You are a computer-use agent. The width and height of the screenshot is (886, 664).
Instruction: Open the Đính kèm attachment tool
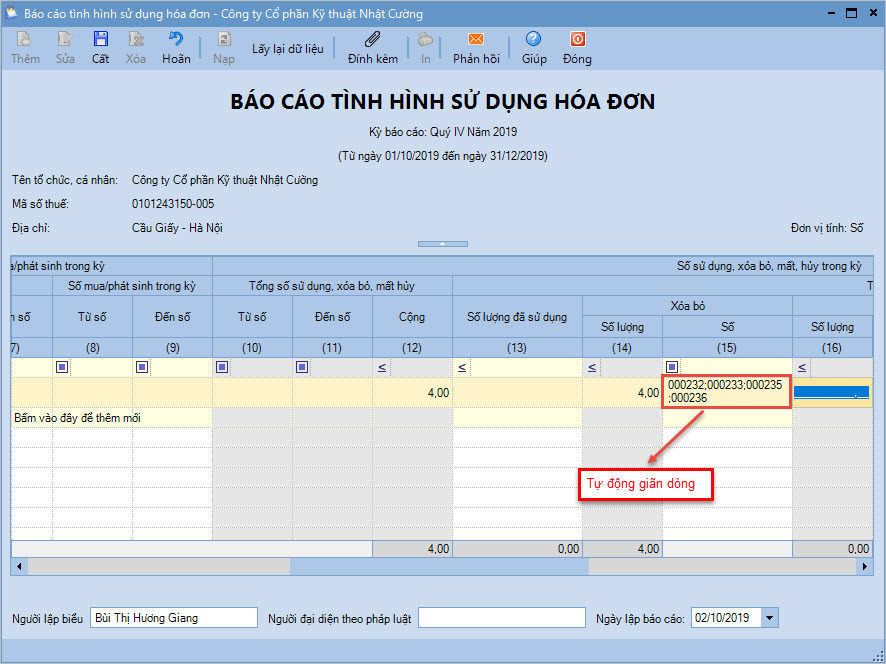pos(372,41)
